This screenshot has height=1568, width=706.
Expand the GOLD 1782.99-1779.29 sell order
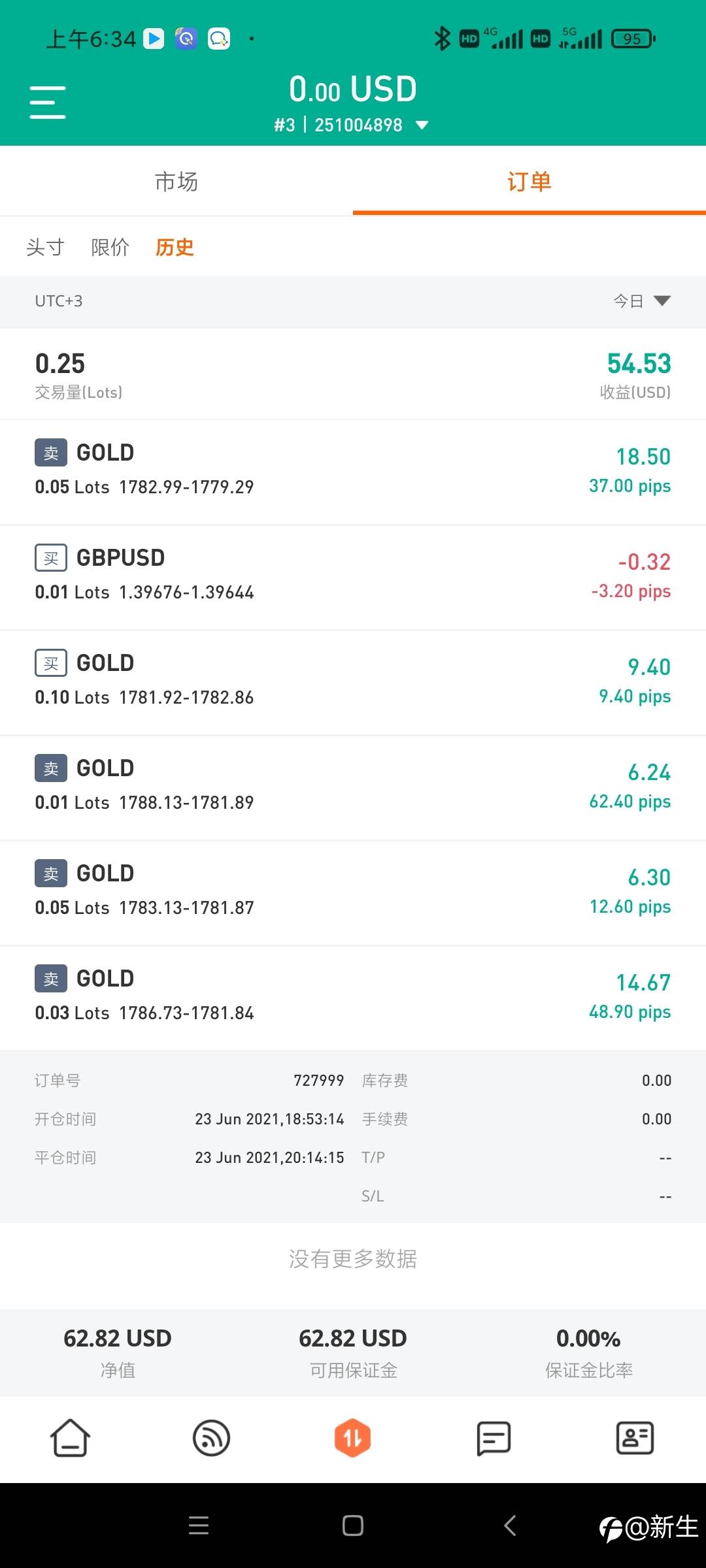pos(353,470)
